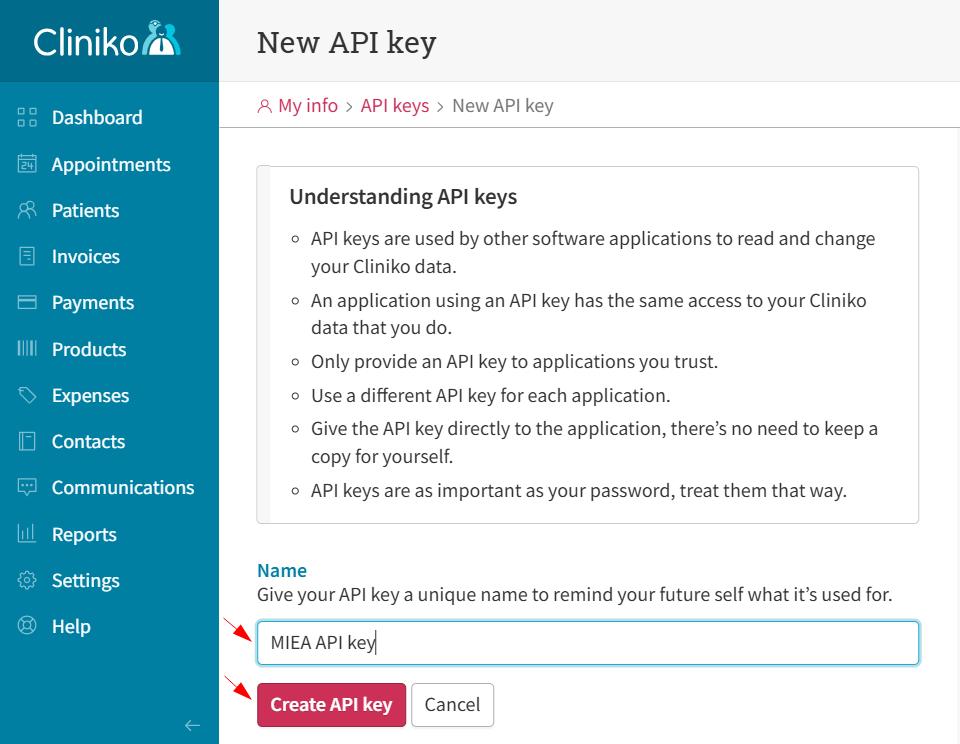This screenshot has height=744, width=960.
Task: Open the Communications section
Action: point(123,487)
